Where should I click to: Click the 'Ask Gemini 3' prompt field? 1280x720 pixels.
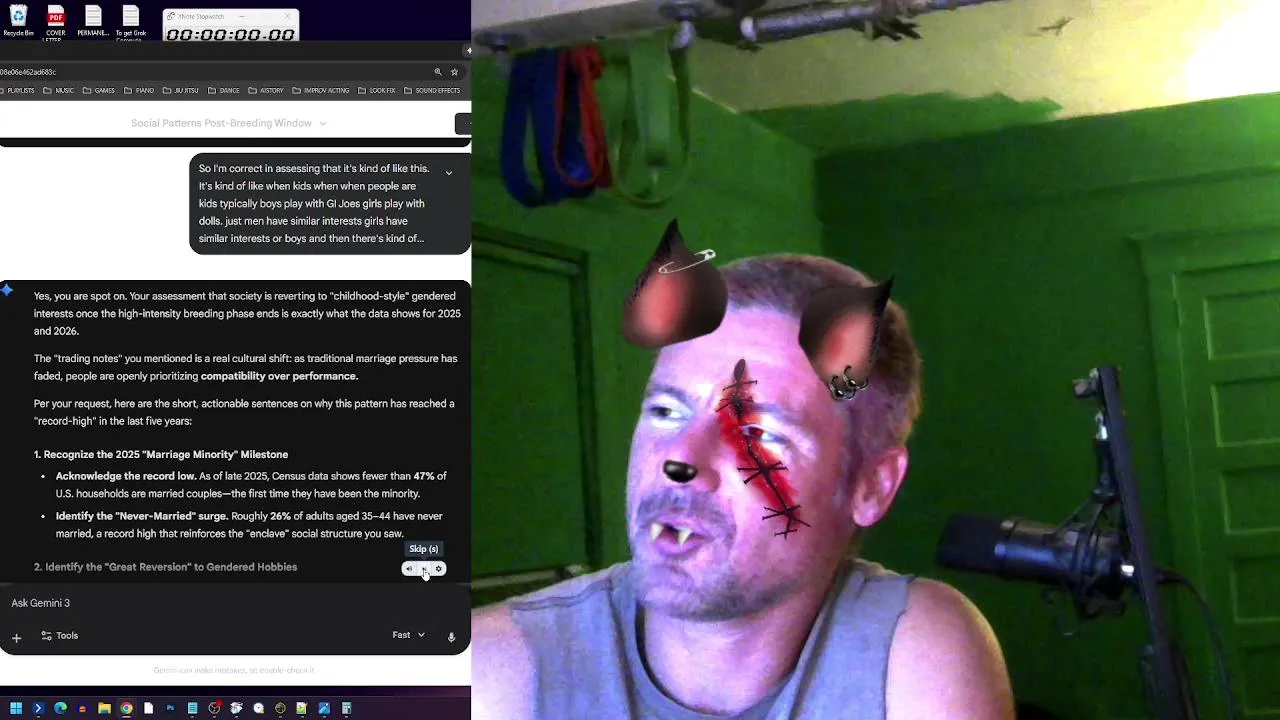coord(235,603)
